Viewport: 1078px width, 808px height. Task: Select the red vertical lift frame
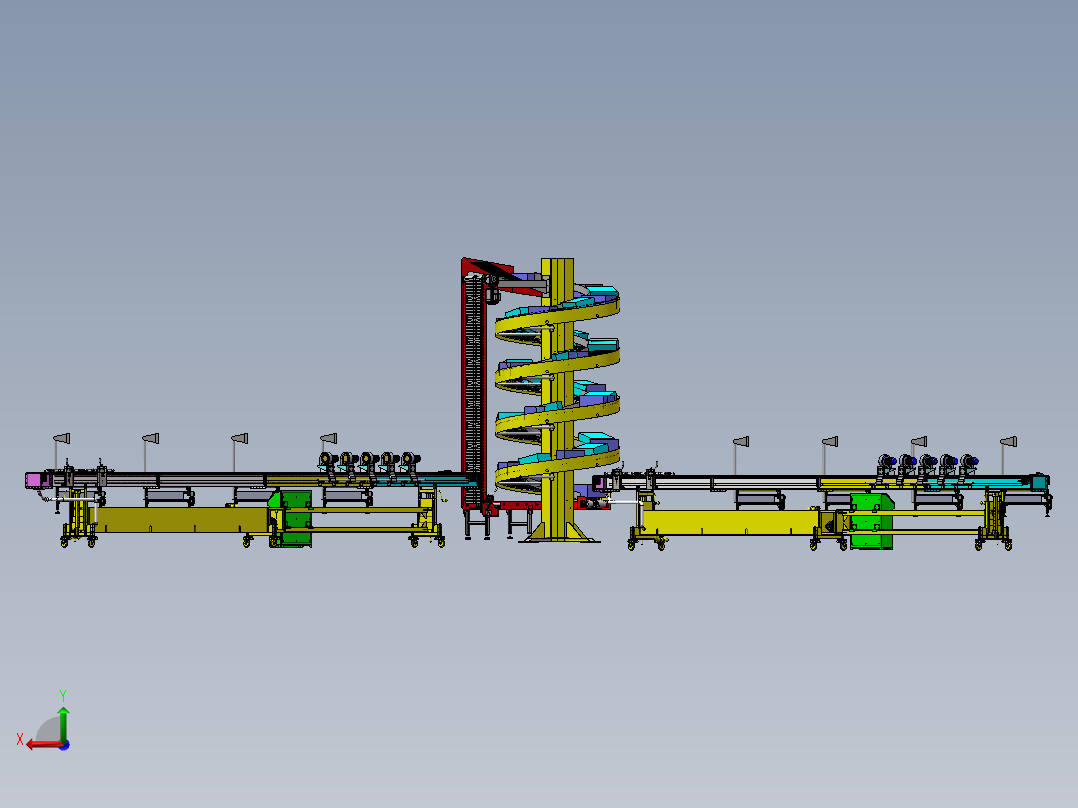pos(474,385)
